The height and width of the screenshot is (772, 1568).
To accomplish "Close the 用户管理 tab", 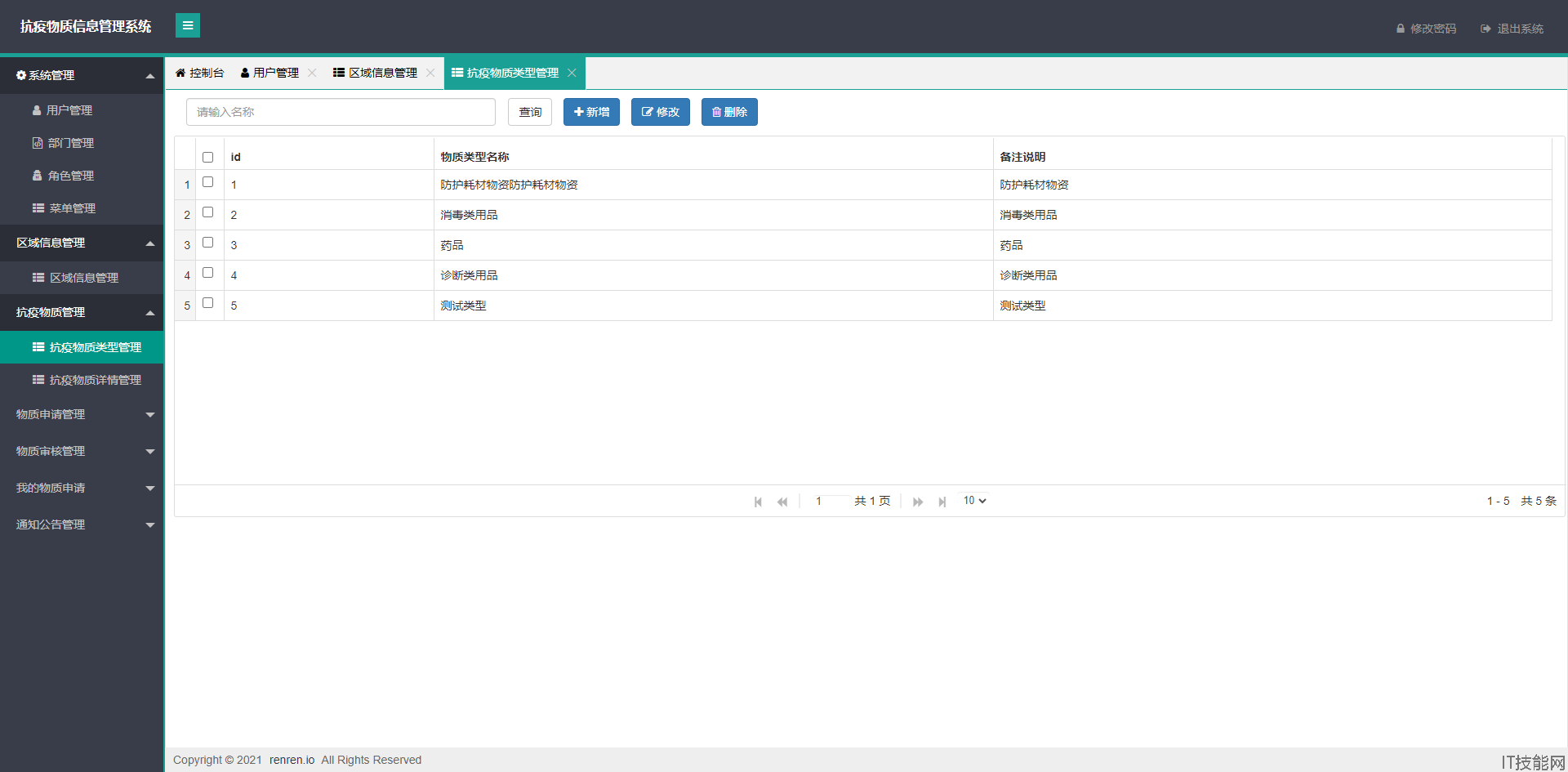I will coord(312,73).
